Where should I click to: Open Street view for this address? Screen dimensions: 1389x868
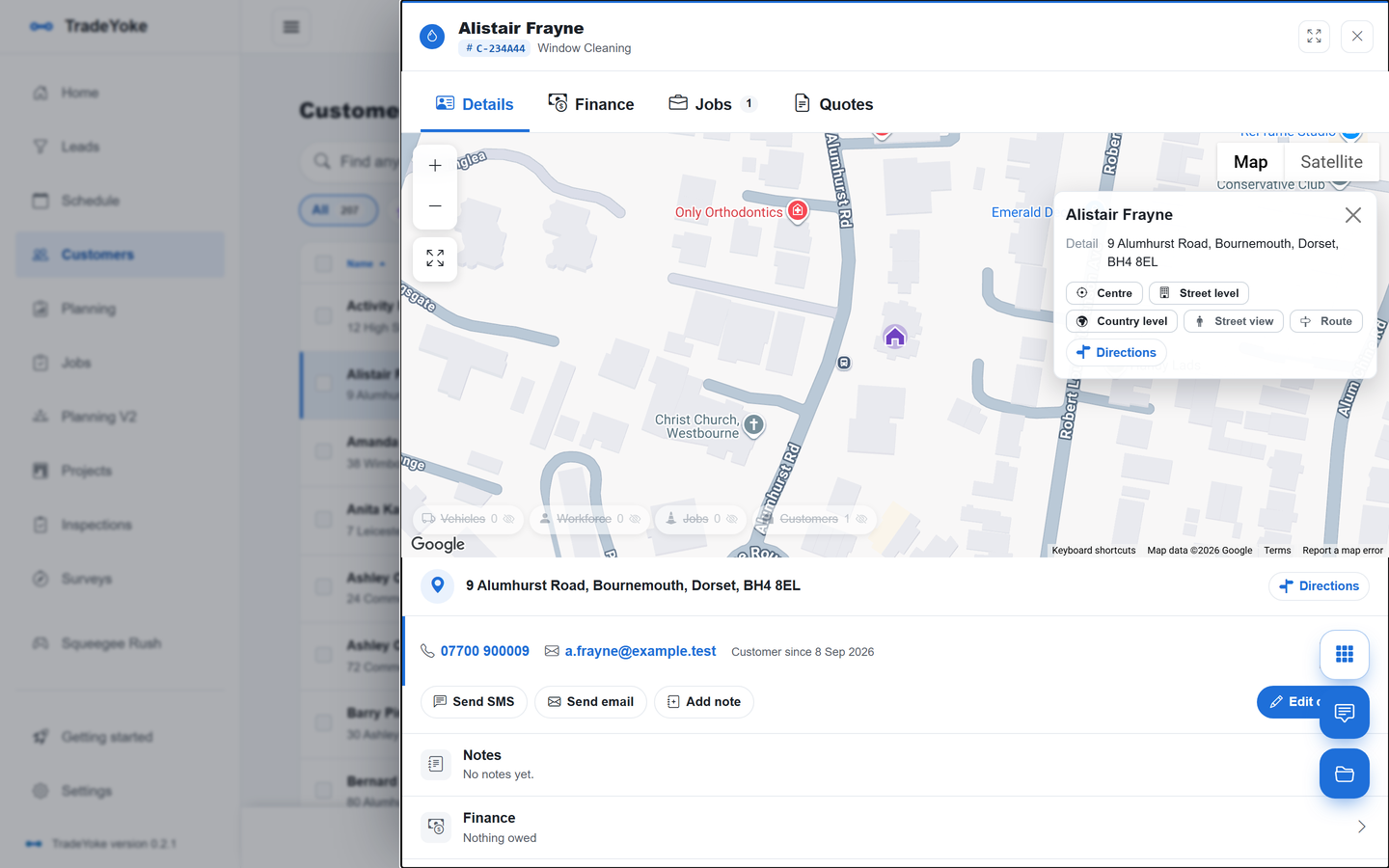coord(1234,321)
